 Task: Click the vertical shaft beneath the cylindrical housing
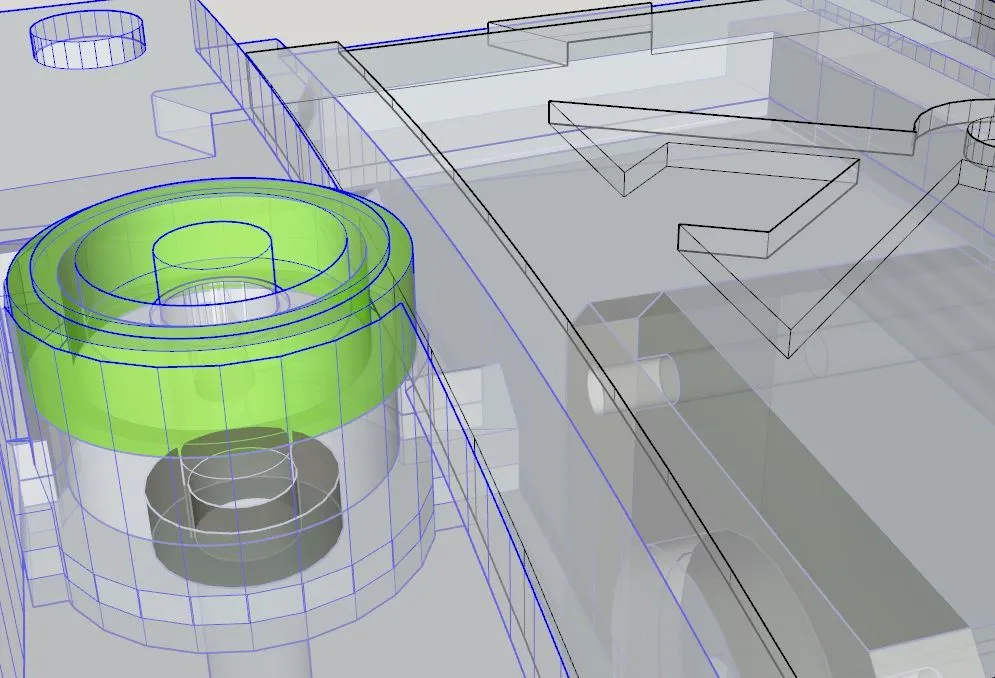(x=260, y=657)
